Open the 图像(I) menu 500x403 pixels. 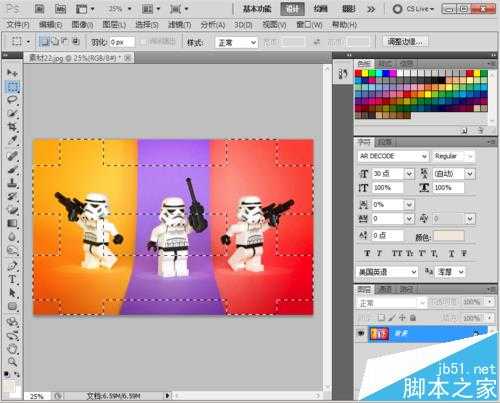tap(82, 24)
